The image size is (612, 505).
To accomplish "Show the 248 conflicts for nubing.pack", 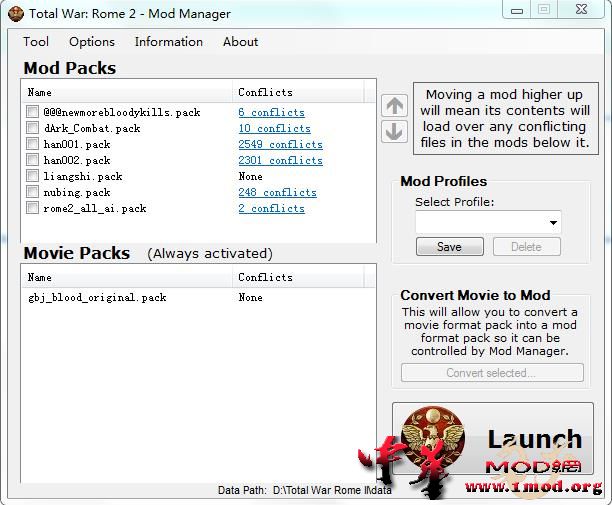I will (x=277, y=192).
